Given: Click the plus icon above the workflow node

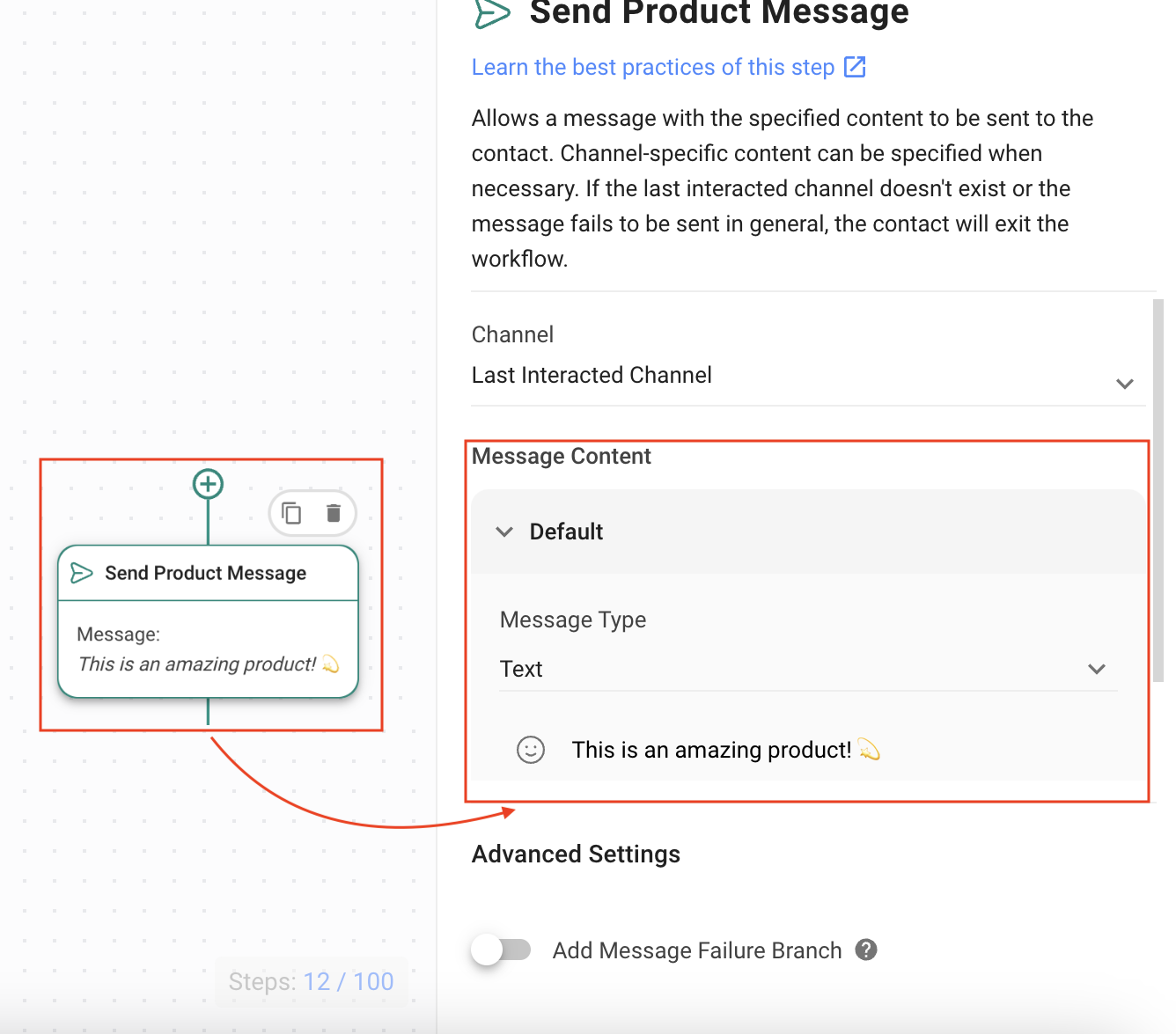Looking at the screenshot, I should 208,484.
